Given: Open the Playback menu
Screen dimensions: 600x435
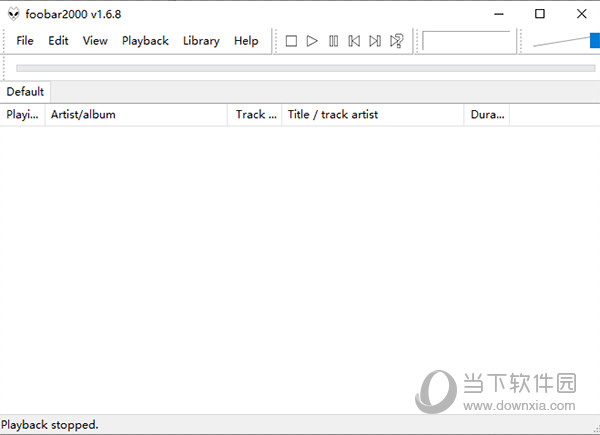Looking at the screenshot, I should 145,41.
